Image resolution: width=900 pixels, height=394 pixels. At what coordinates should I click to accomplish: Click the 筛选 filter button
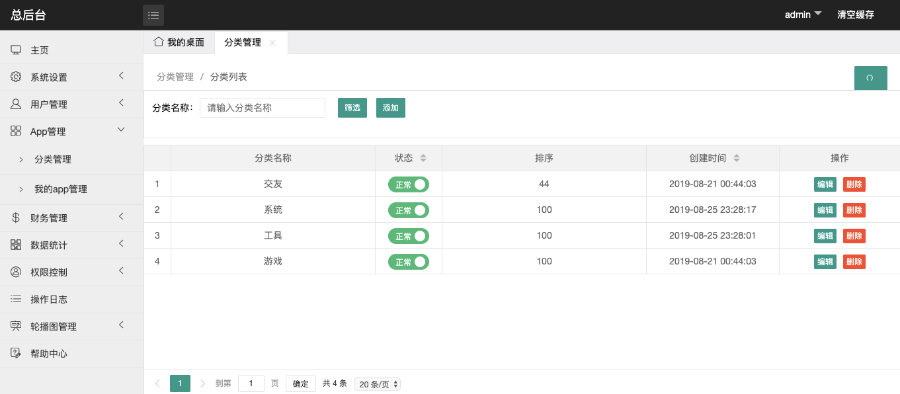tap(352, 107)
